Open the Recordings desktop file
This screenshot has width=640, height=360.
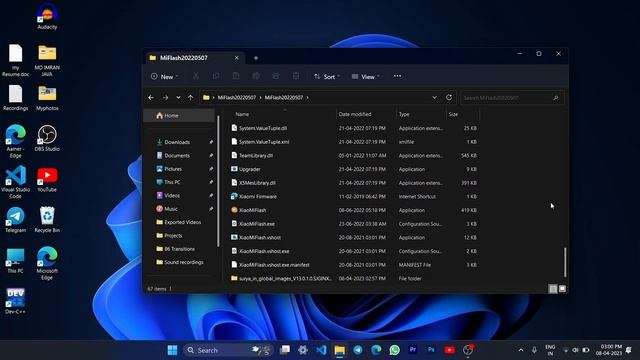(x=16, y=98)
